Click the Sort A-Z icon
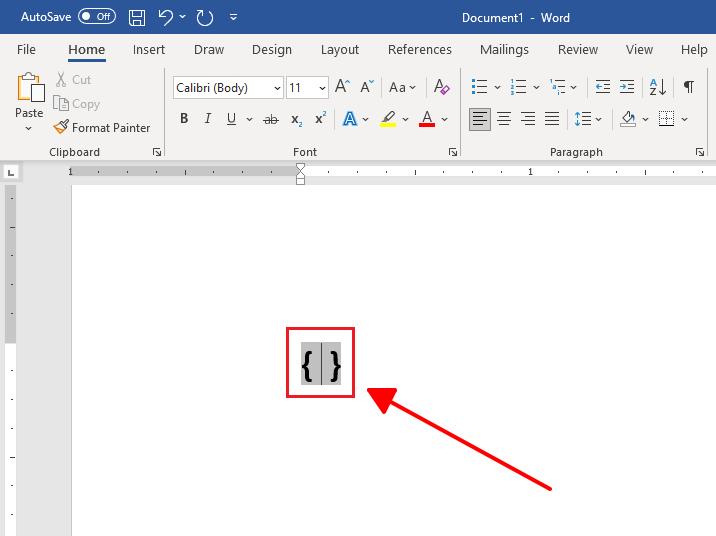The width and height of the screenshot is (716, 536). tap(658, 87)
